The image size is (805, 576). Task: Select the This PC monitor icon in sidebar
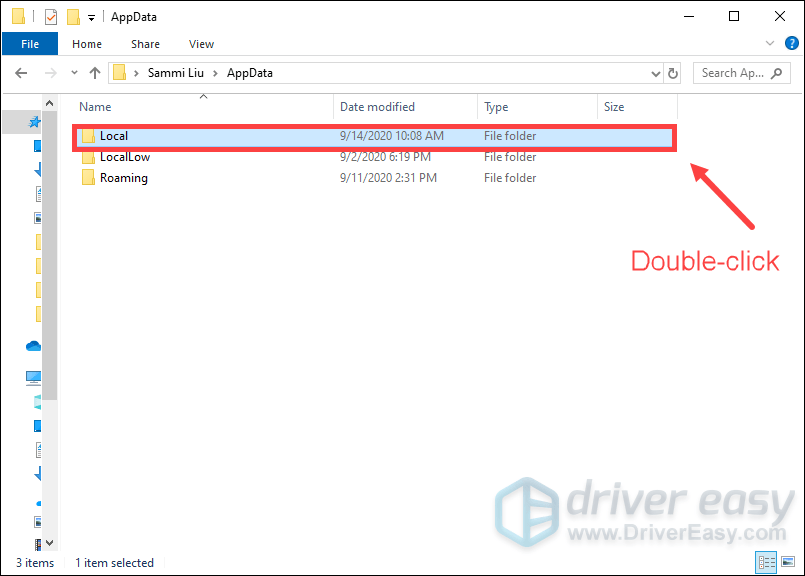pyautogui.click(x=34, y=378)
